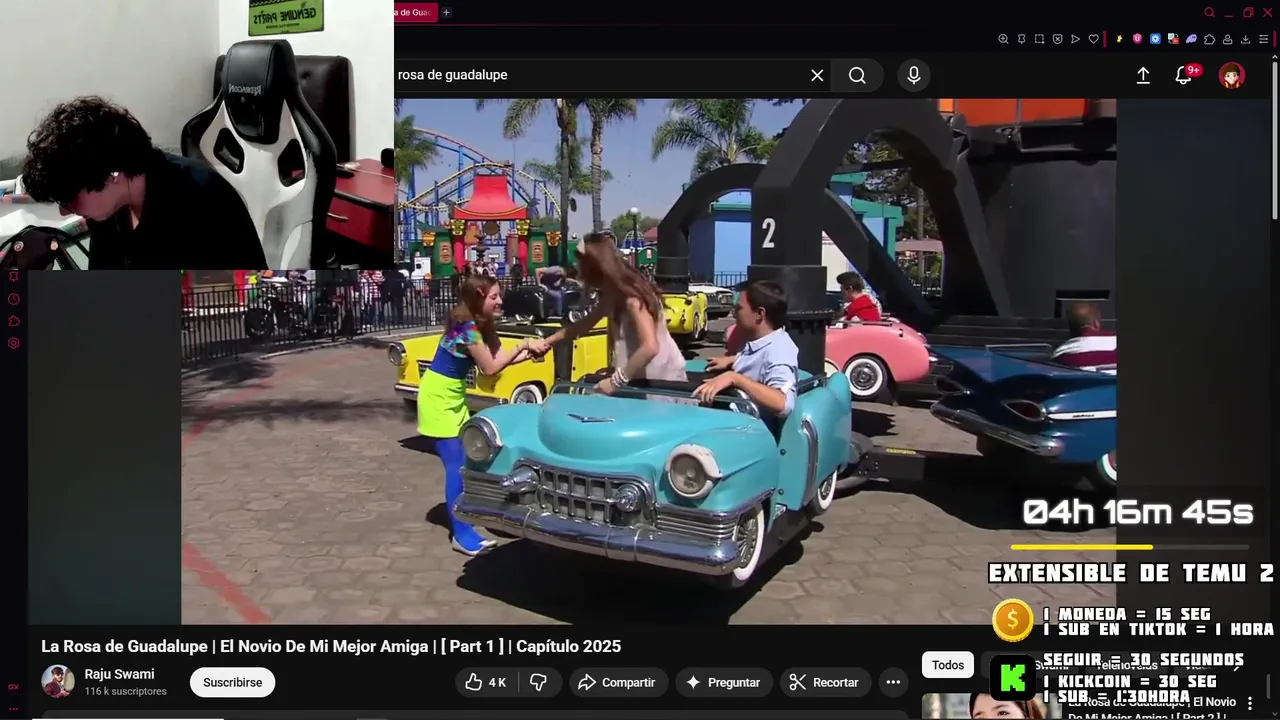Select the Todos filter chip
Screen dimensions: 1280x720
(x=948, y=665)
